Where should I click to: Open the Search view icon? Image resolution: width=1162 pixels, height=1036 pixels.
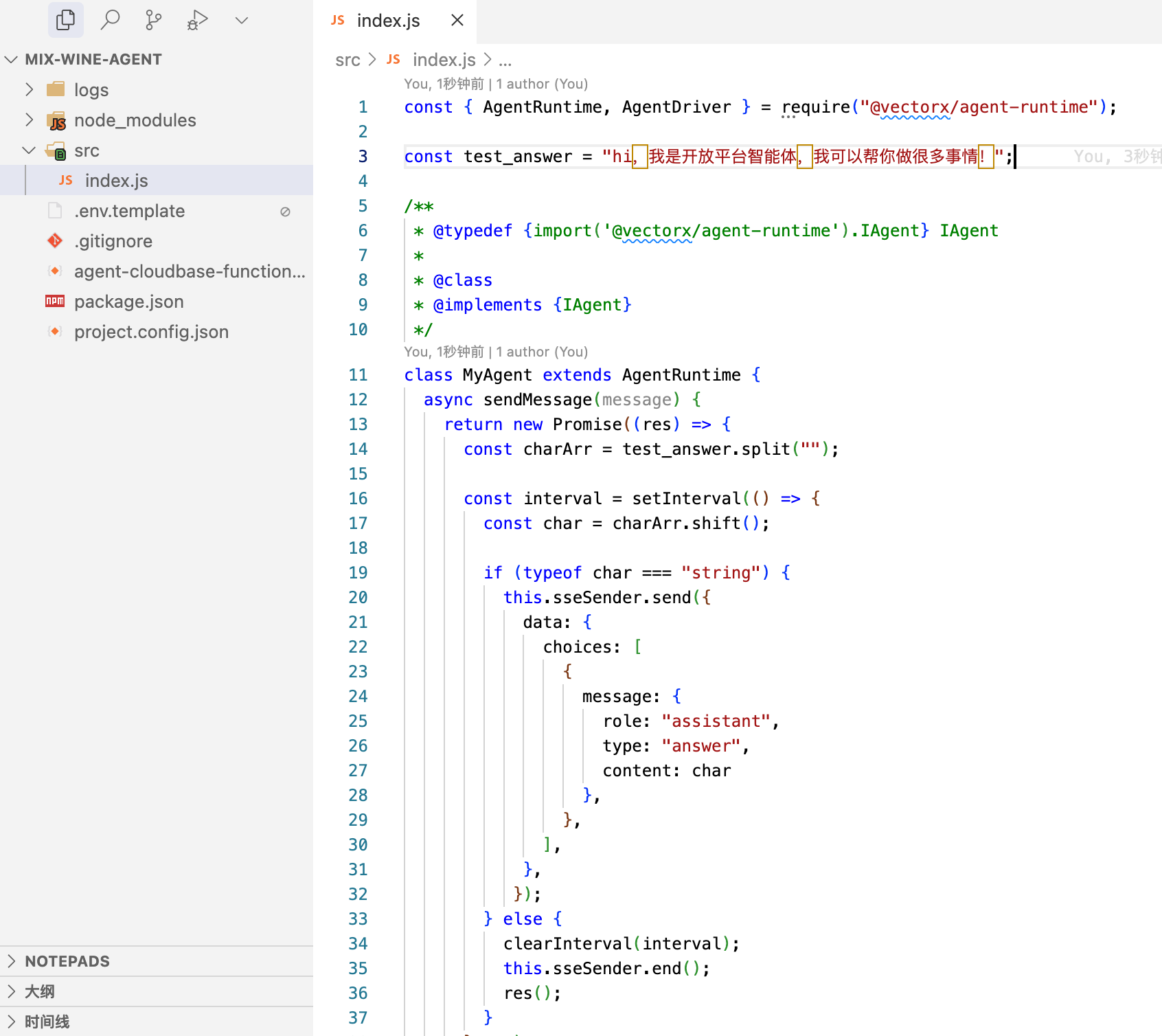pyautogui.click(x=110, y=20)
